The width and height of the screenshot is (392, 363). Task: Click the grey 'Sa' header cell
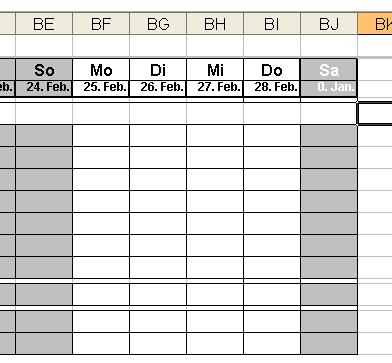click(x=329, y=70)
